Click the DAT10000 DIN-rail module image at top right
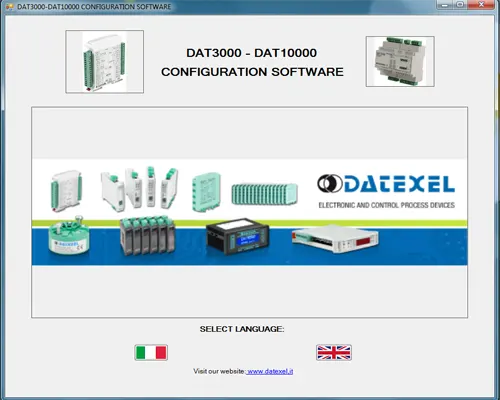 [400, 61]
